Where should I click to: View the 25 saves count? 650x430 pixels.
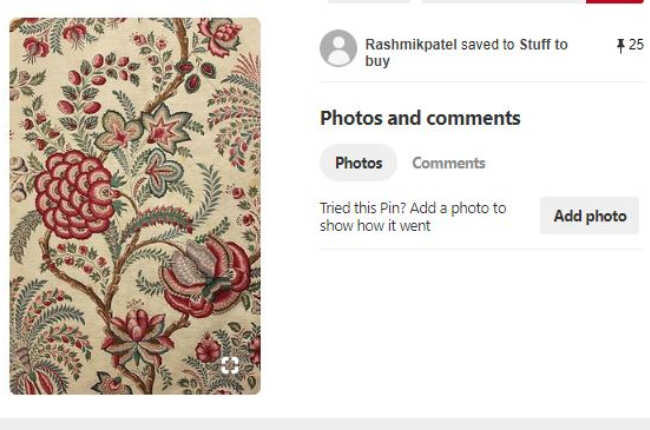636,45
